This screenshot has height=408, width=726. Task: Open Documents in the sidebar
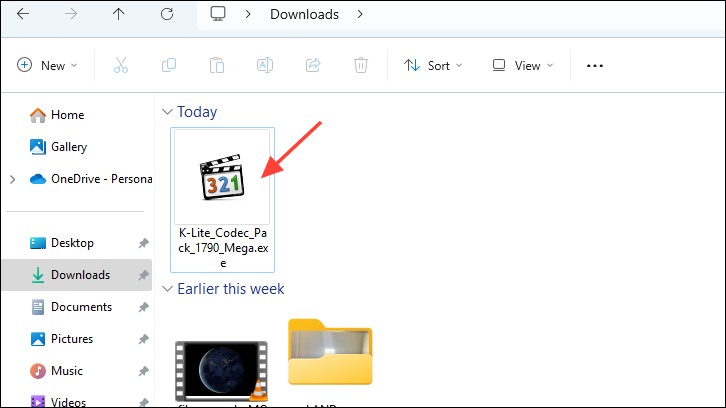tap(81, 307)
